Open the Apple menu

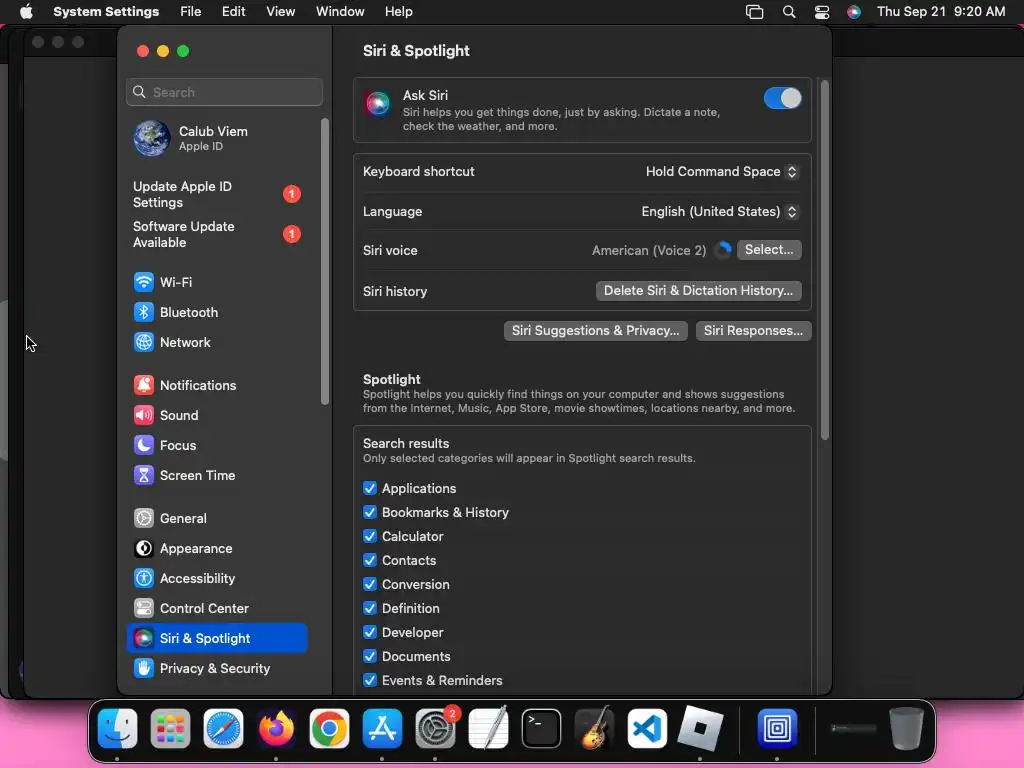coord(26,12)
